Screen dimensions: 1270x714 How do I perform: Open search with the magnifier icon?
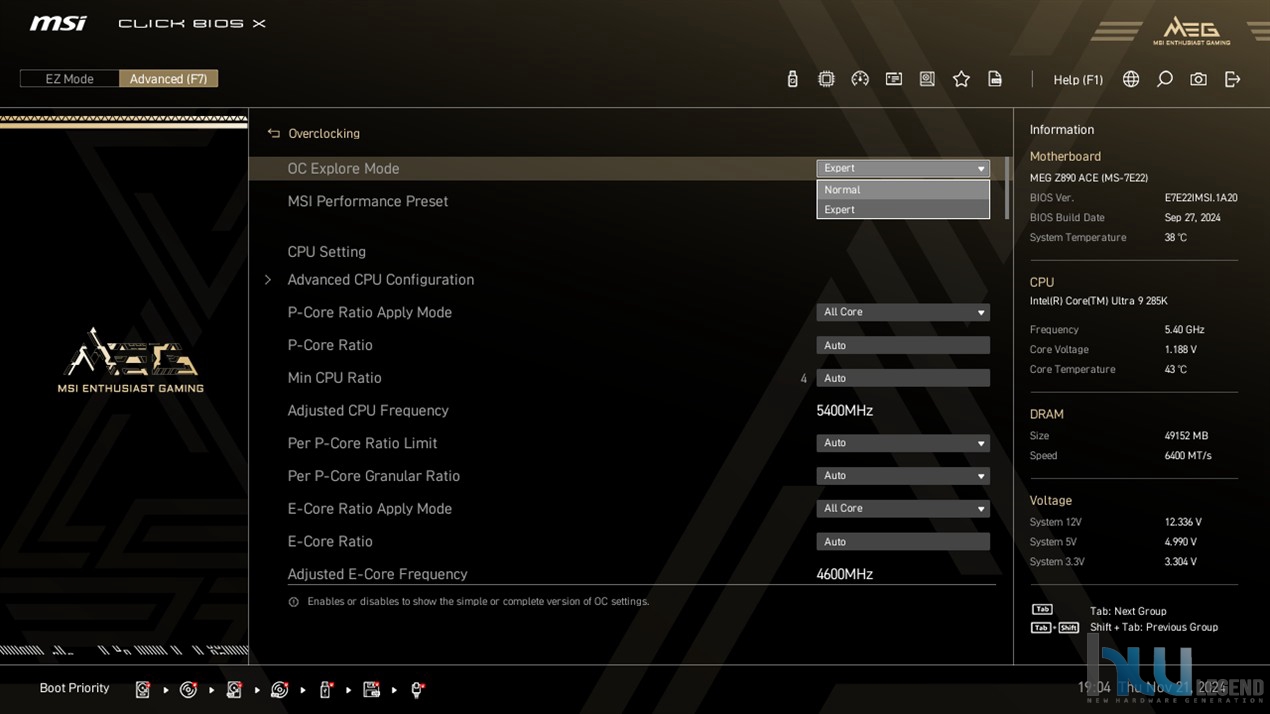1165,79
